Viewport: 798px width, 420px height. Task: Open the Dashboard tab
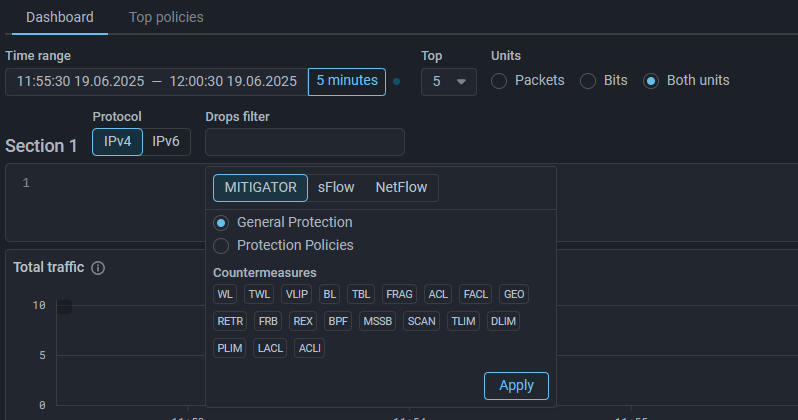point(60,17)
